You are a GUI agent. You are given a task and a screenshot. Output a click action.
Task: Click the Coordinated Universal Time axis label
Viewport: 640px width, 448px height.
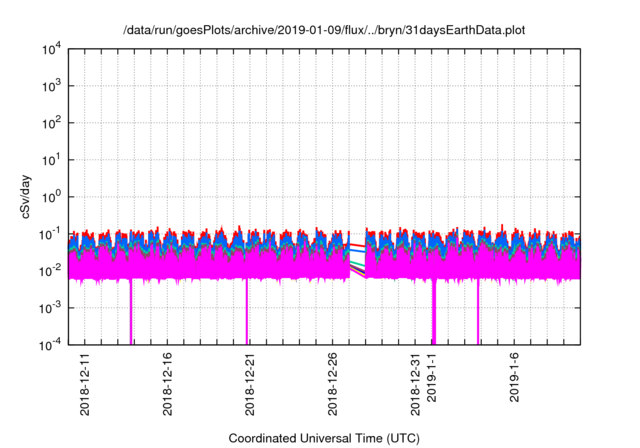[x=324, y=438]
